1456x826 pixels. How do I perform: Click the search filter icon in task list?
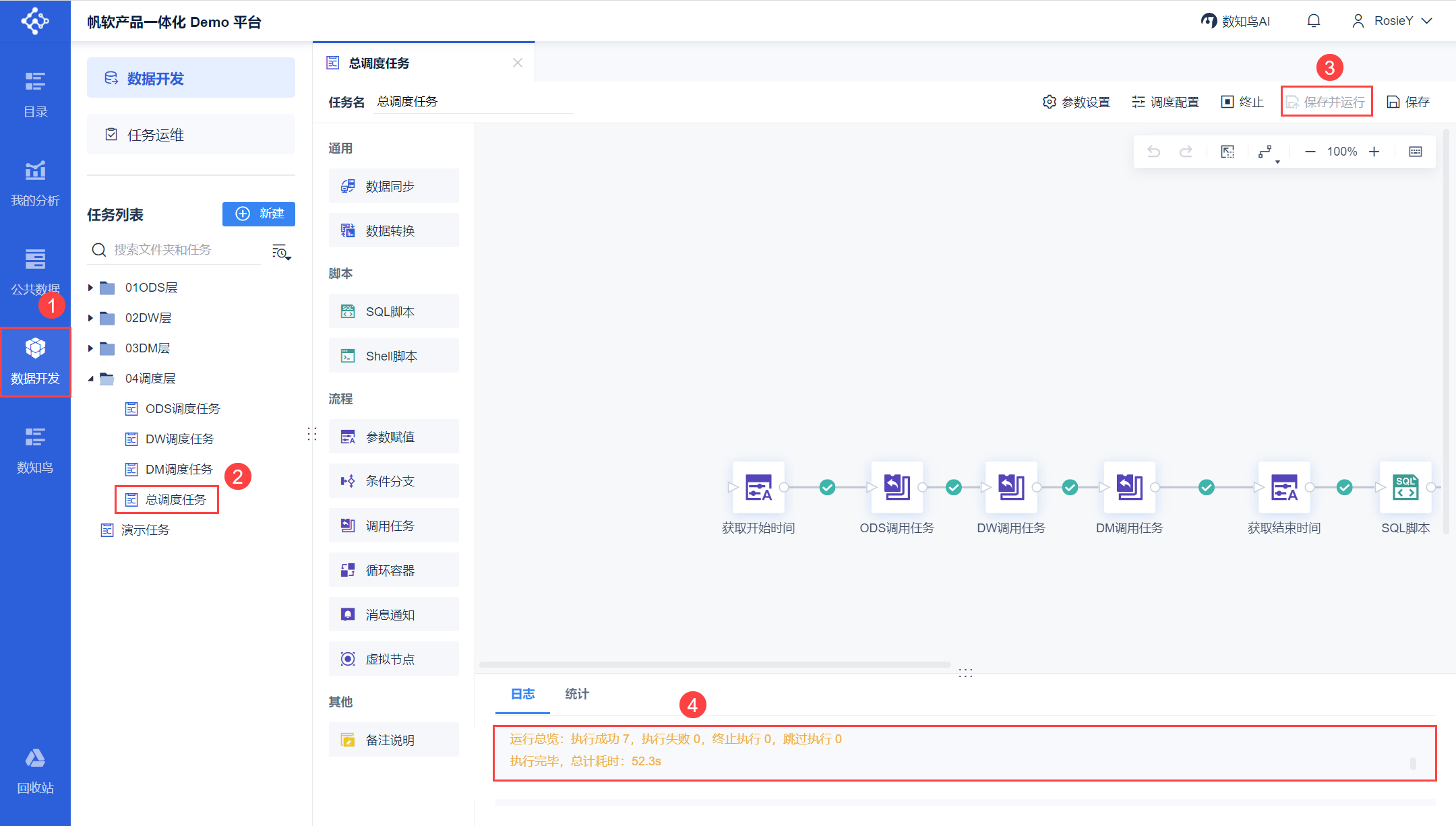pyautogui.click(x=281, y=252)
